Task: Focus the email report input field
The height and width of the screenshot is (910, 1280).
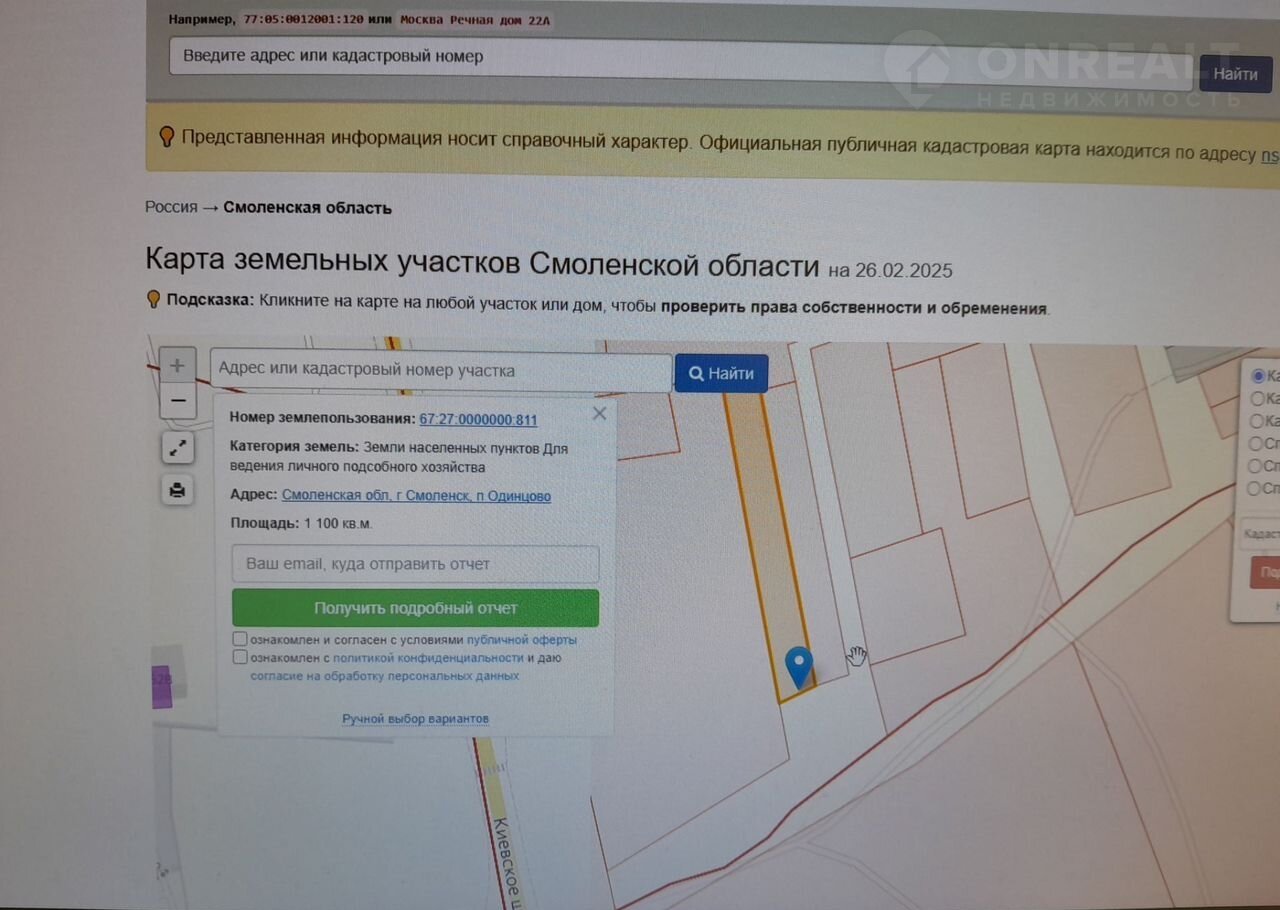Action: pos(415,564)
